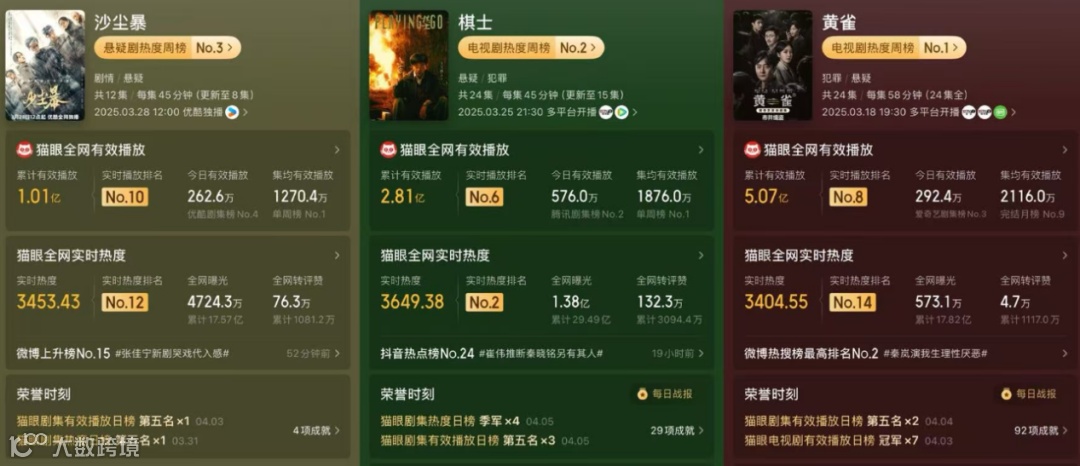
Task: View 黄雀 92项成就 list
Action: coord(1041,431)
